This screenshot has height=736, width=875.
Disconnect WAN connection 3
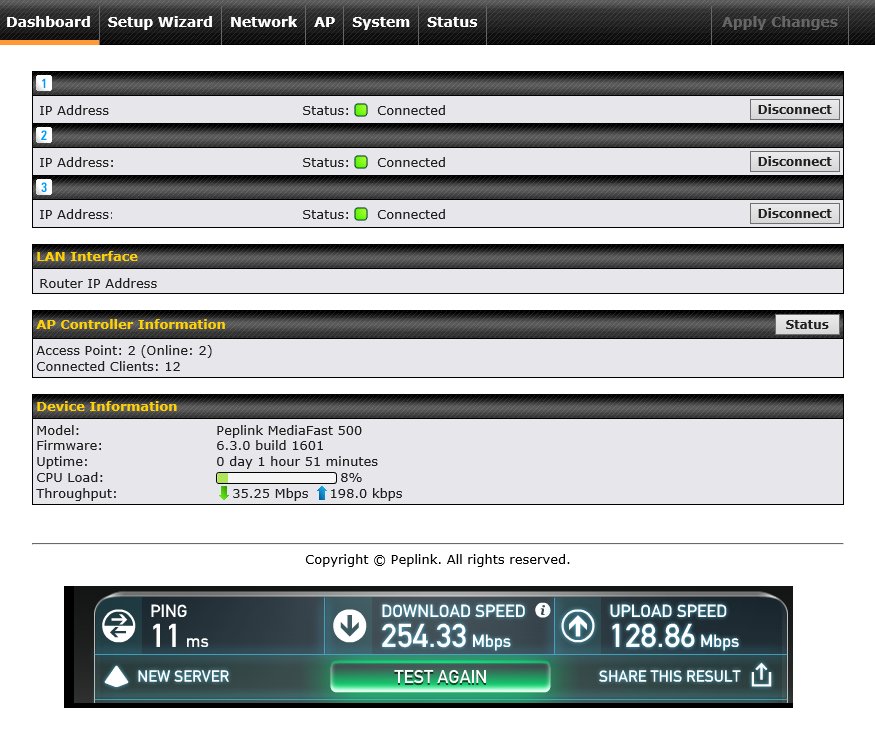pyautogui.click(x=795, y=213)
